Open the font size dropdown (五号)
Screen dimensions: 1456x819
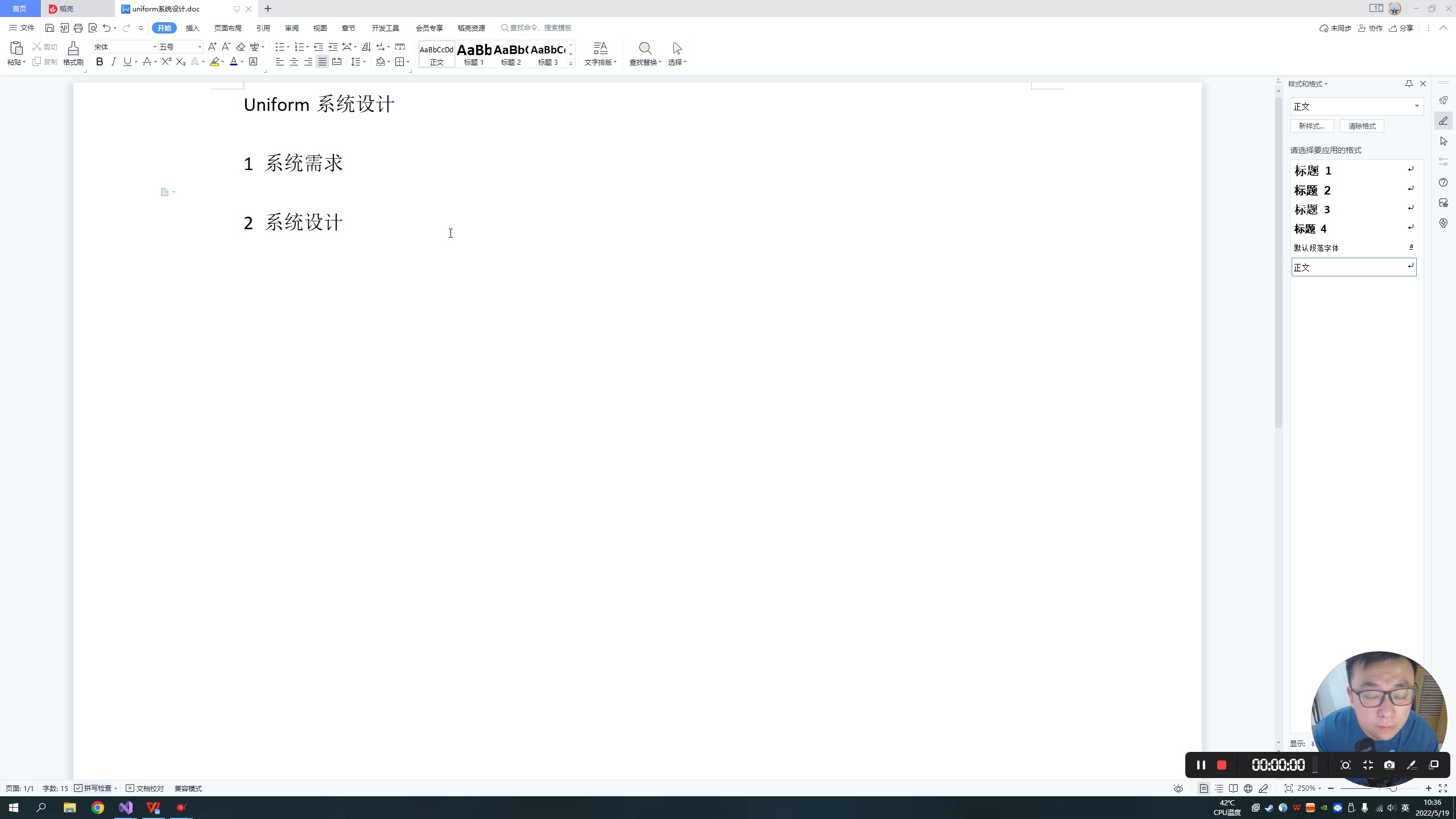point(200,47)
